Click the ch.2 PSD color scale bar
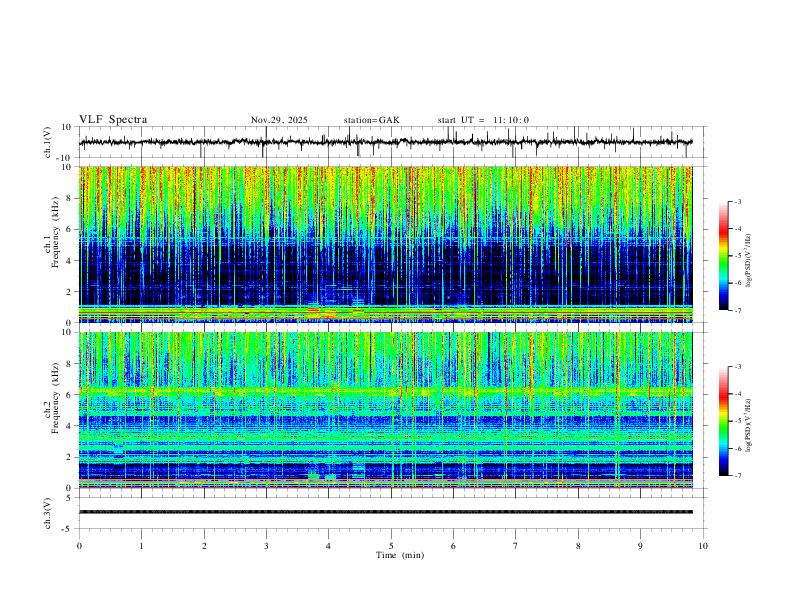792x612 pixels. pyautogui.click(x=723, y=421)
